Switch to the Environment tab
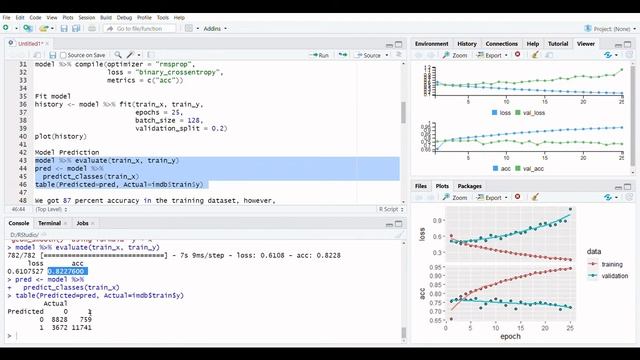 (x=431, y=44)
